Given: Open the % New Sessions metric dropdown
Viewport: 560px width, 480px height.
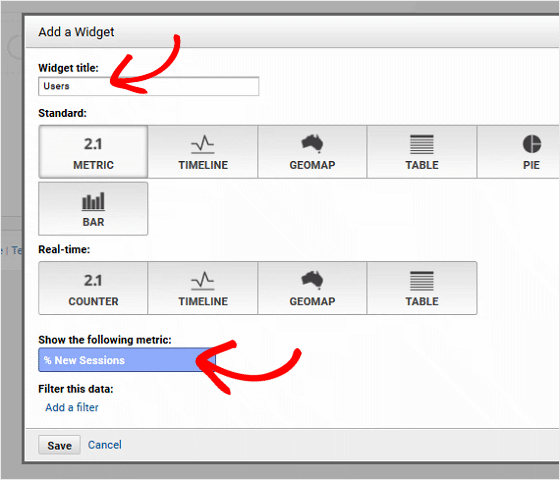Looking at the screenshot, I should [x=127, y=360].
